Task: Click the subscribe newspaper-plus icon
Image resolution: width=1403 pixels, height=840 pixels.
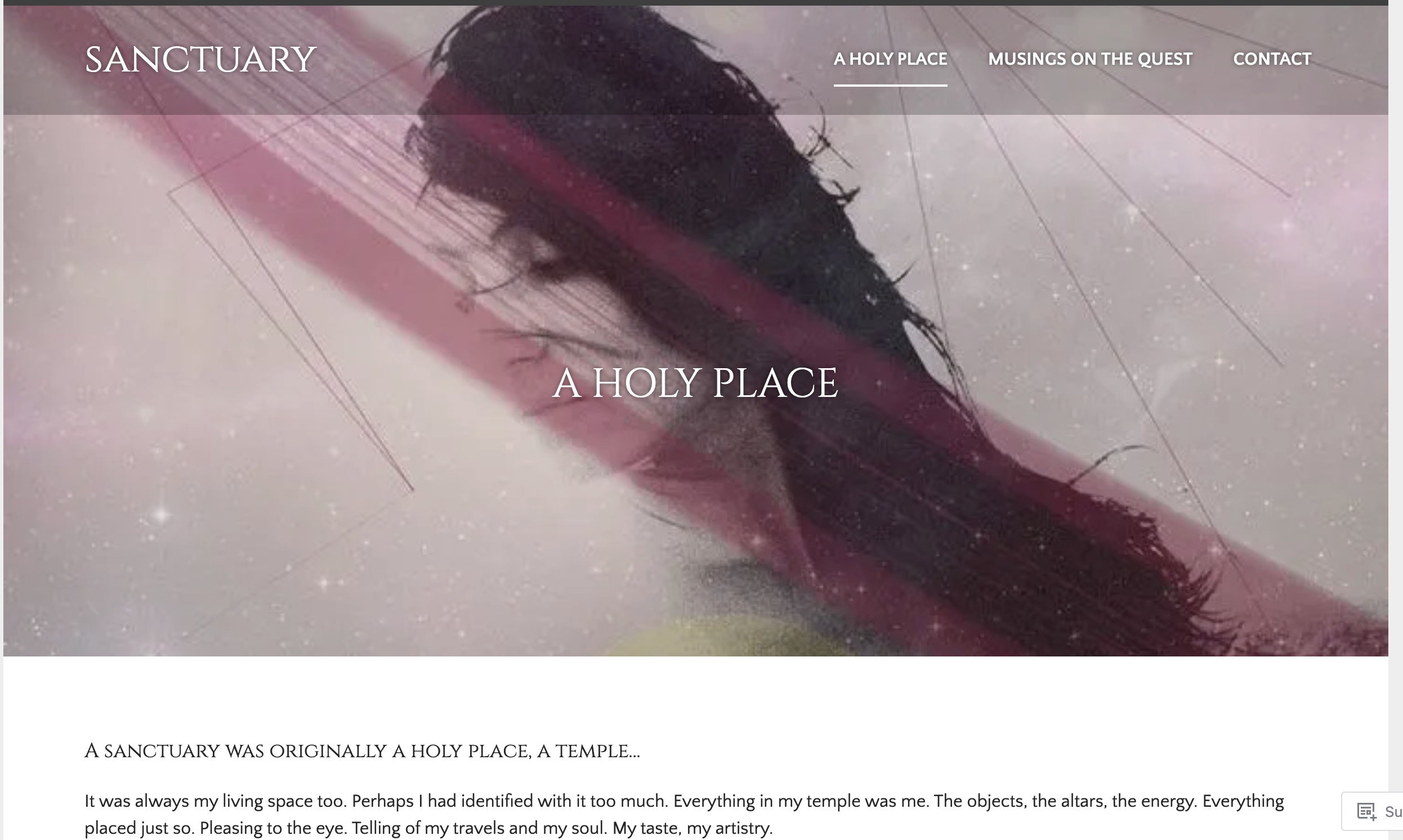Action: point(1367,811)
